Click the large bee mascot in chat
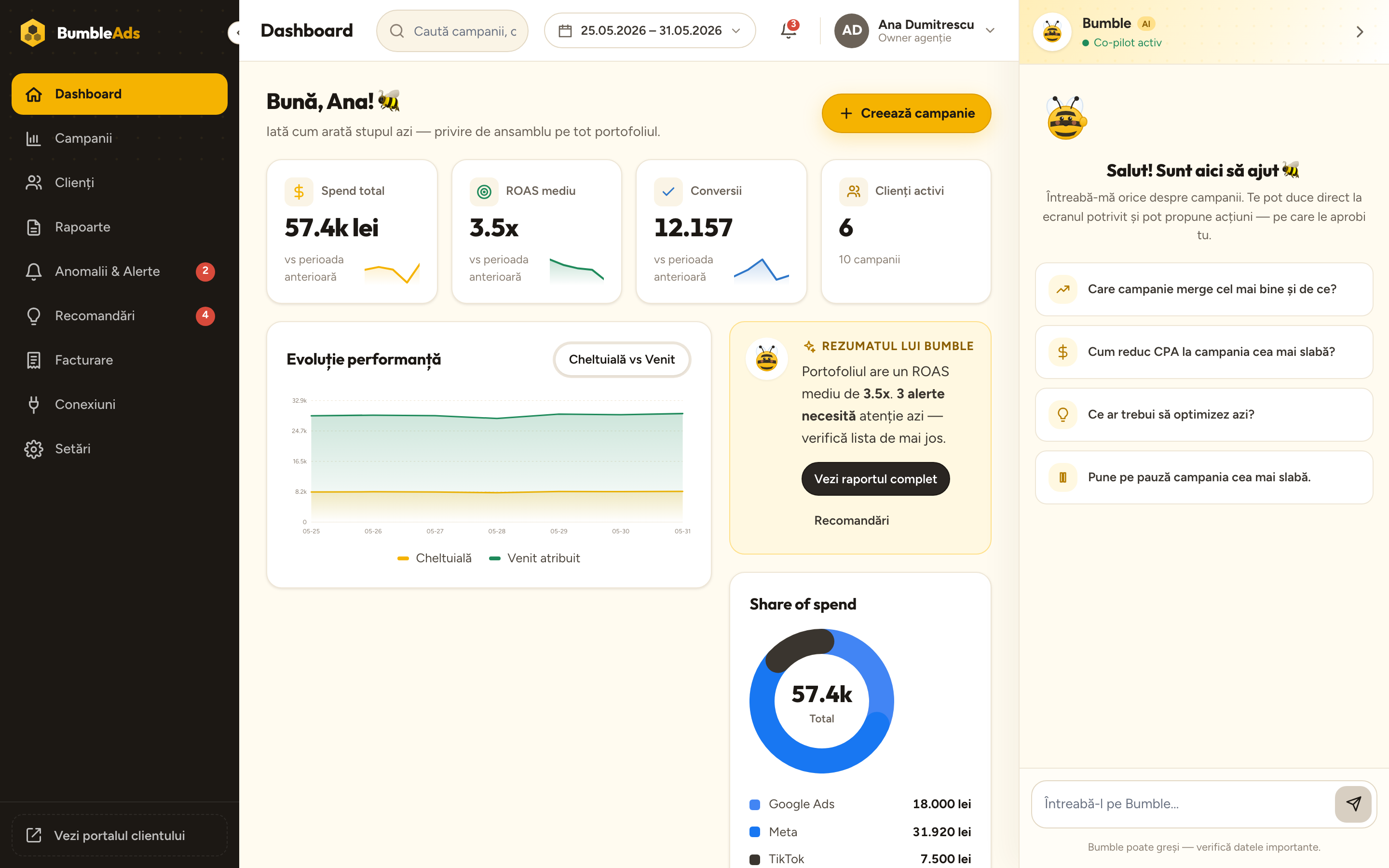 tap(1066, 118)
